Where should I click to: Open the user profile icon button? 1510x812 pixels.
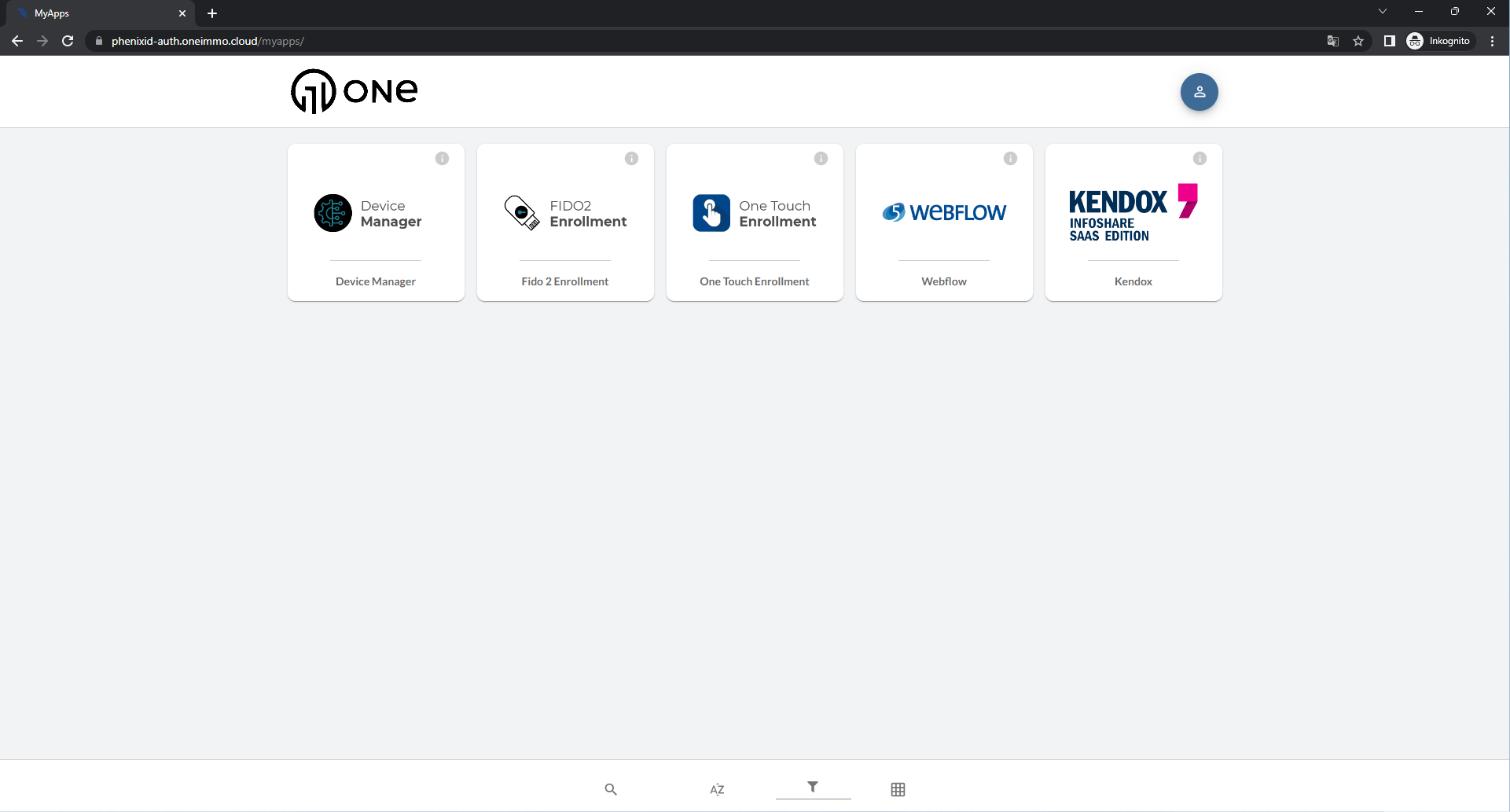(x=1199, y=92)
